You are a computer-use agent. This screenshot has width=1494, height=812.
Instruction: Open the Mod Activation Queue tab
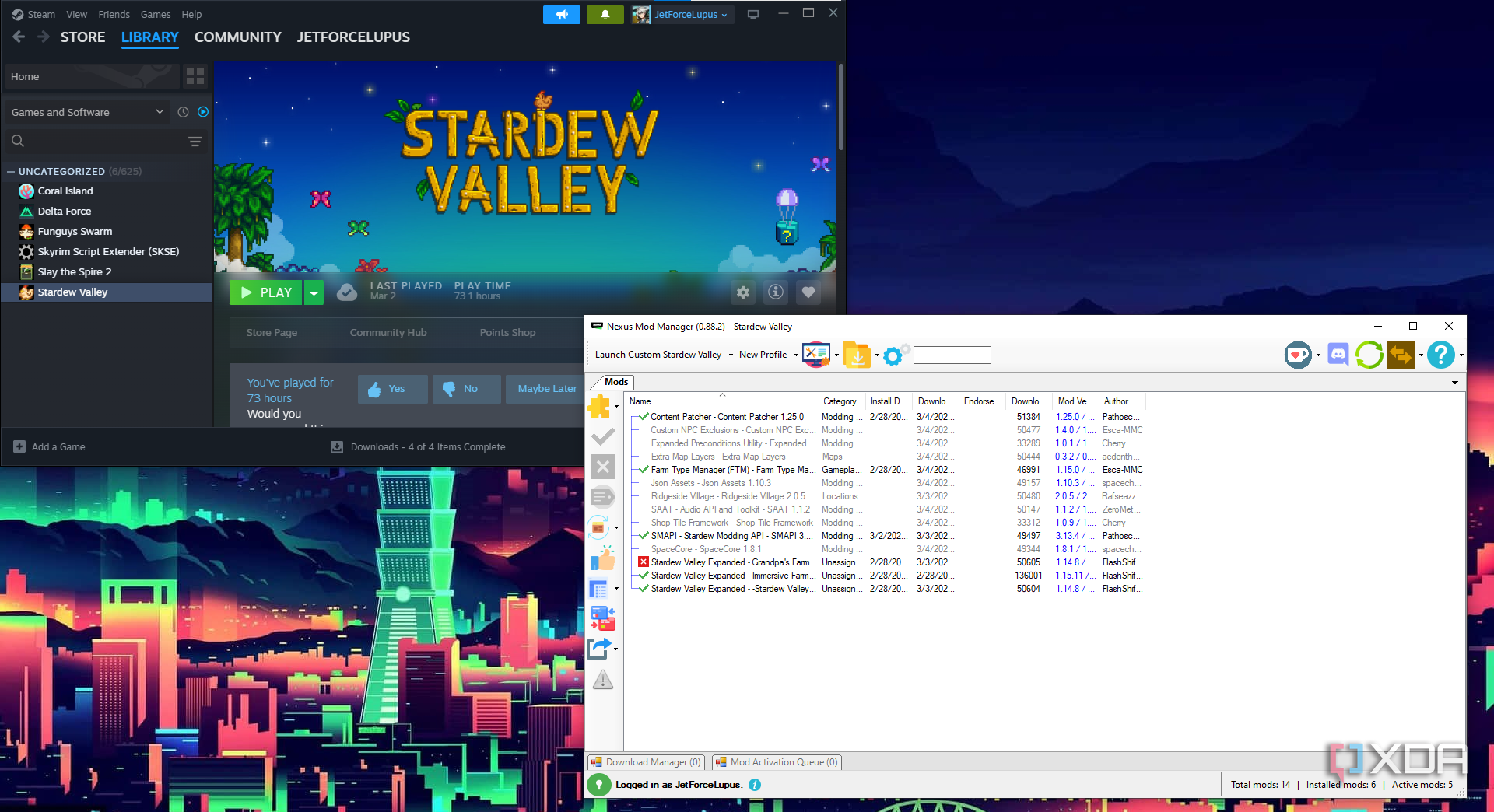point(777,762)
